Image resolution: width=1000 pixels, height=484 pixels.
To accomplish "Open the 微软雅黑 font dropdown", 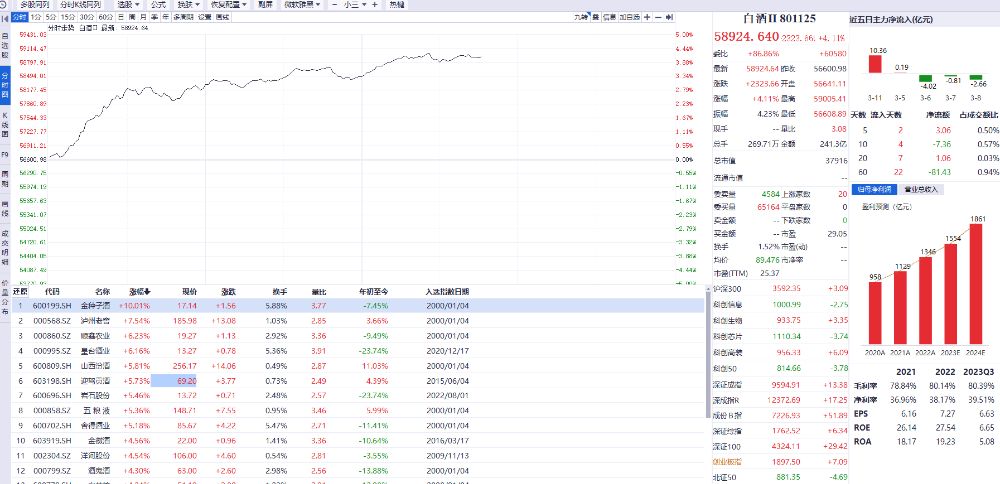I will pyautogui.click(x=298, y=5).
